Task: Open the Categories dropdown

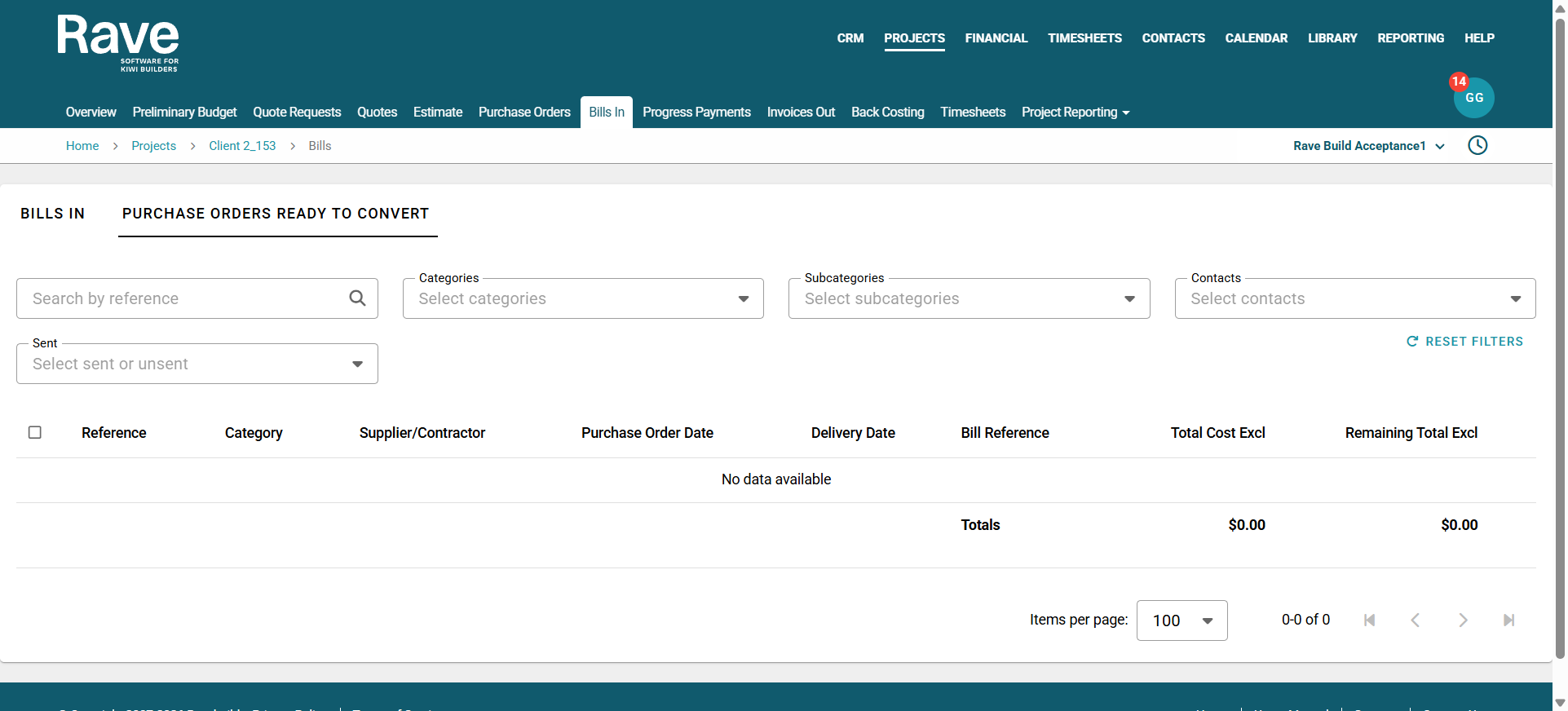Action: (x=583, y=298)
